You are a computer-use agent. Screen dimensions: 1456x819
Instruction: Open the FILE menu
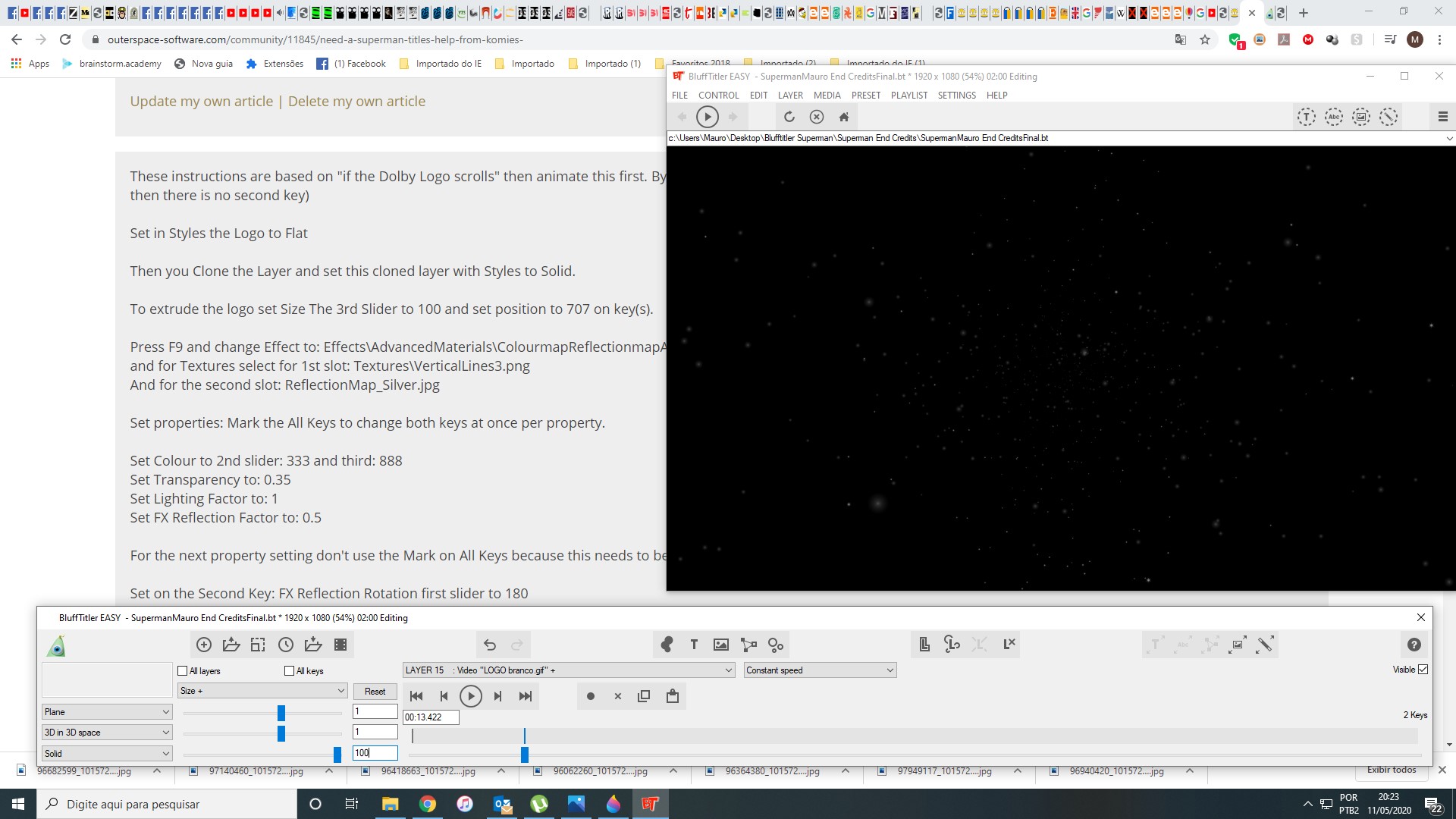coord(679,96)
